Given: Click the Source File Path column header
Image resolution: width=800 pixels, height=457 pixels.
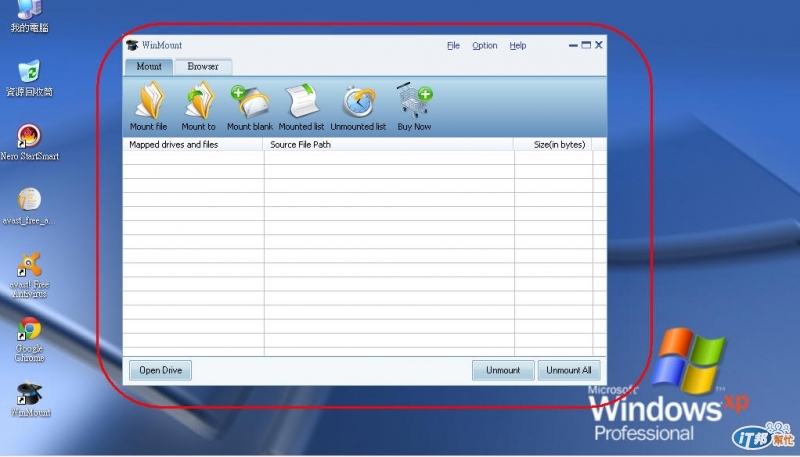Looking at the screenshot, I should point(388,144).
